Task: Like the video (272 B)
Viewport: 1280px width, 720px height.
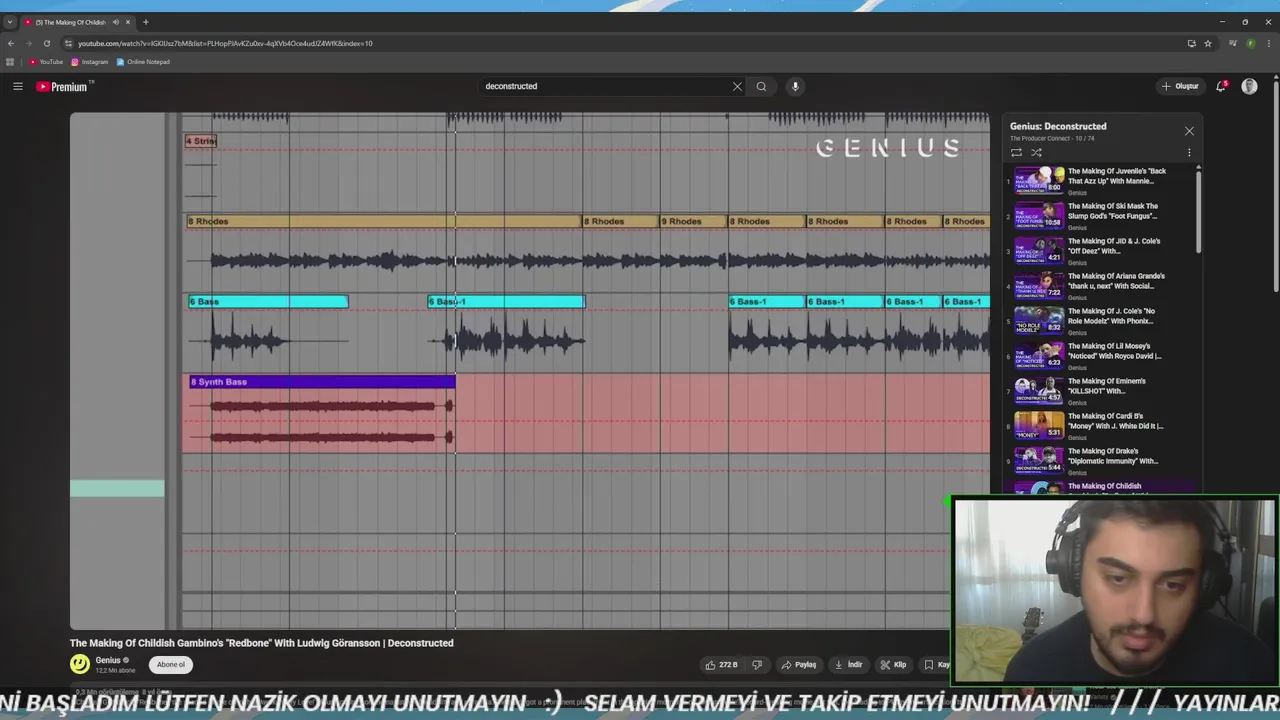Action: [722, 665]
